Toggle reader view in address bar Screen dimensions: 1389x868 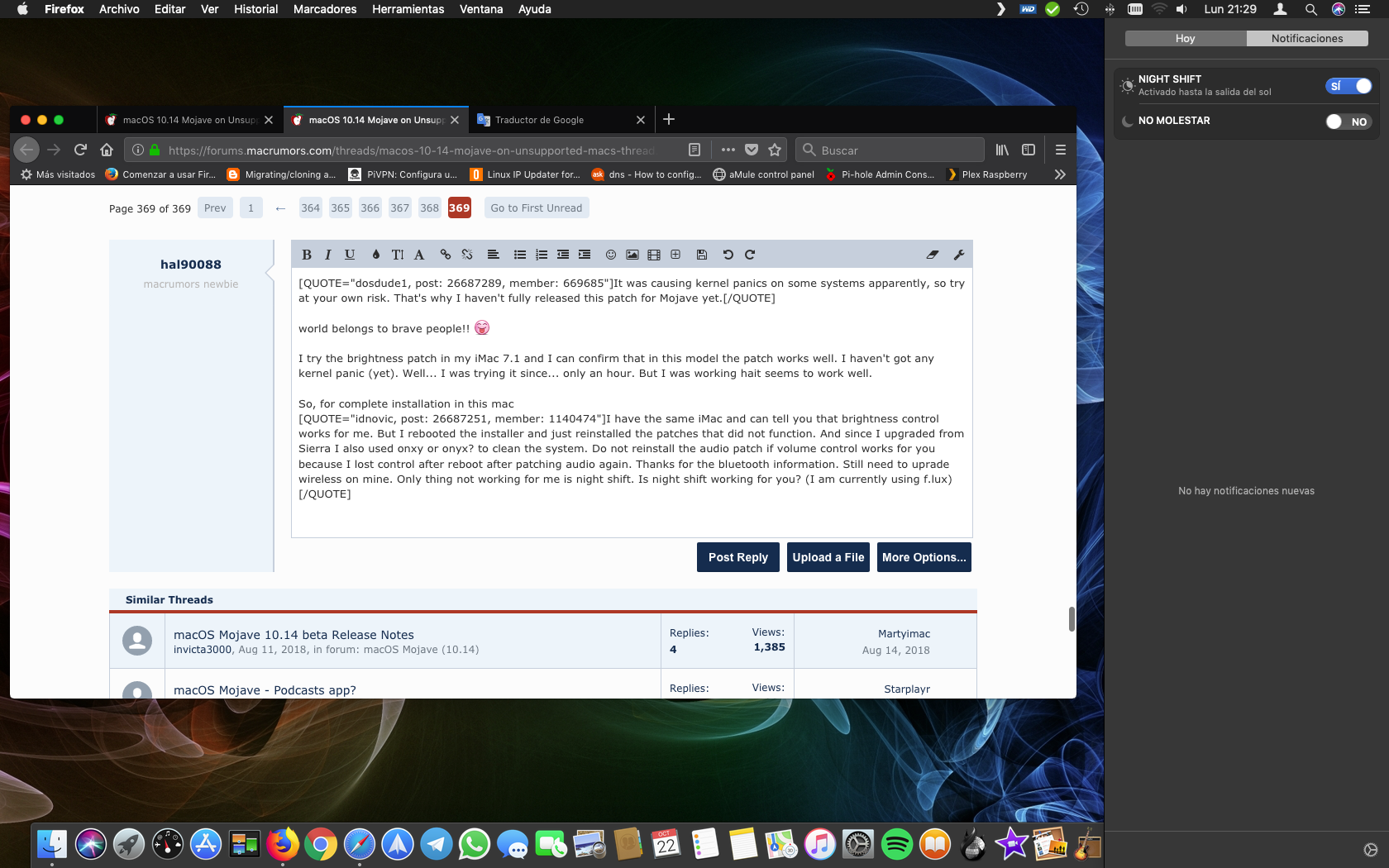[x=694, y=150]
